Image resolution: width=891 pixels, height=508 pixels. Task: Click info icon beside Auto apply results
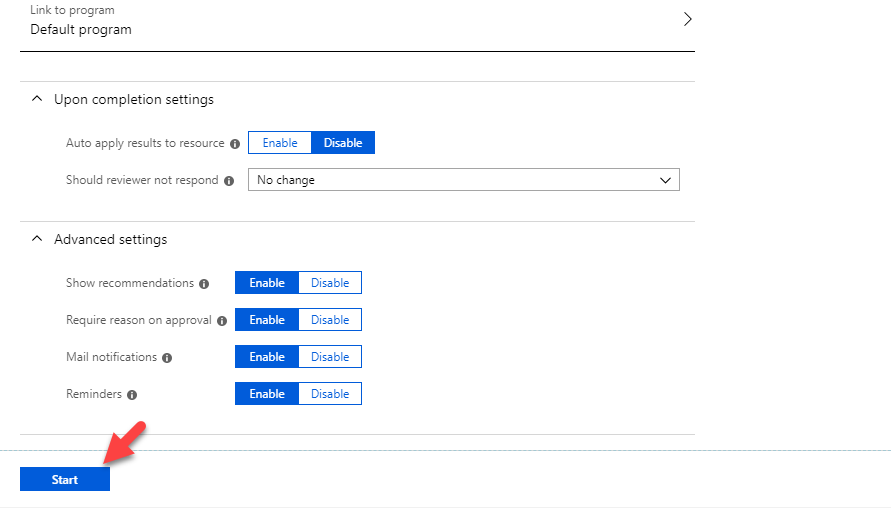coord(235,144)
